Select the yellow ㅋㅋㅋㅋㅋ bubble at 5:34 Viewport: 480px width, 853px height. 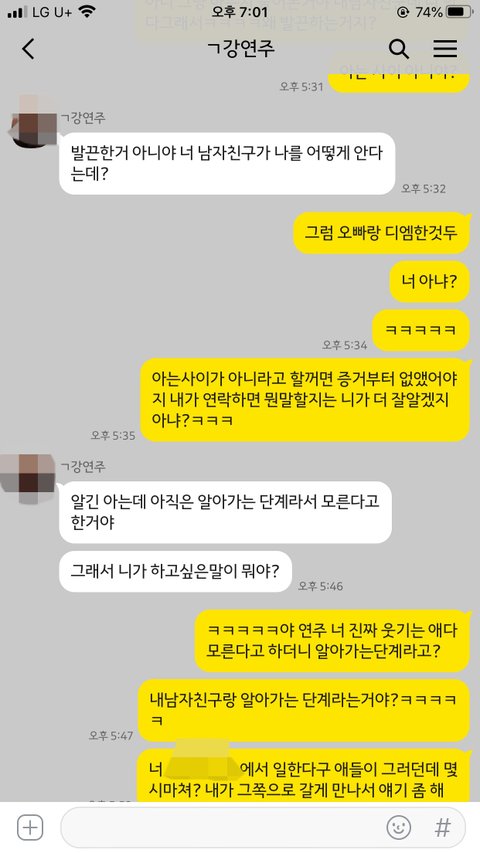pos(420,330)
